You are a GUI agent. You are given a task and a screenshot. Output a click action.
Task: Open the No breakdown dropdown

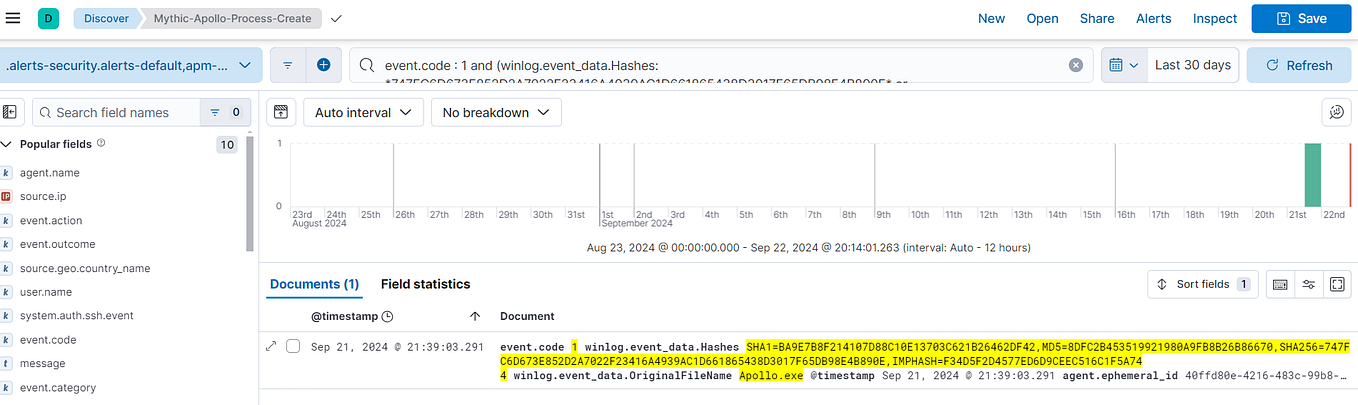click(x=496, y=112)
